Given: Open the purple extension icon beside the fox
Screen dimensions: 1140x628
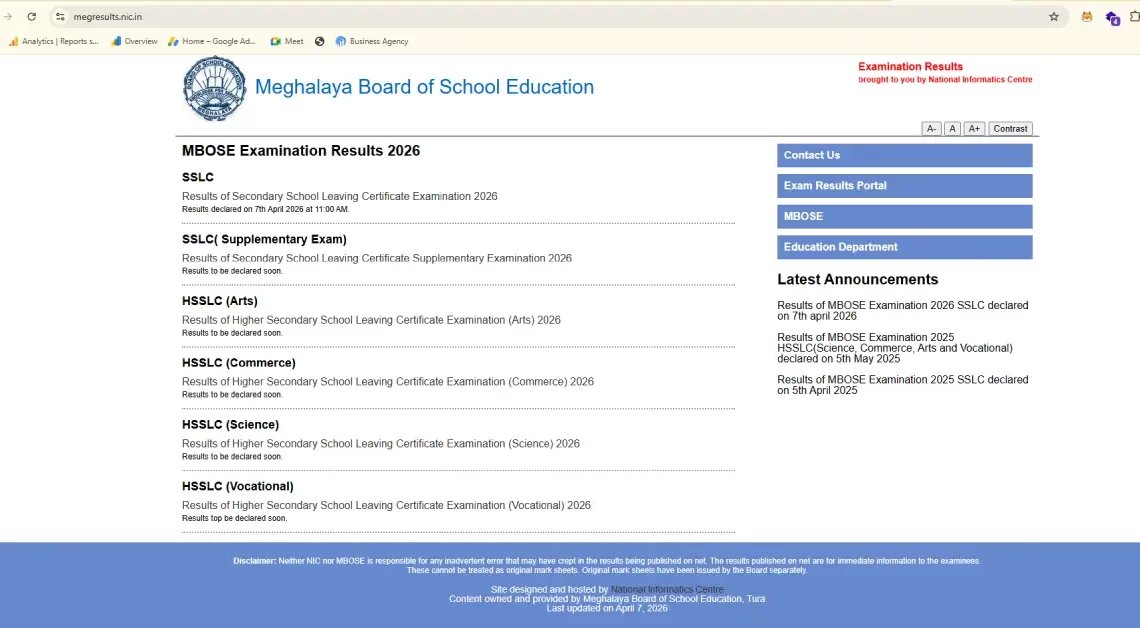Looking at the screenshot, I should click(1112, 18).
